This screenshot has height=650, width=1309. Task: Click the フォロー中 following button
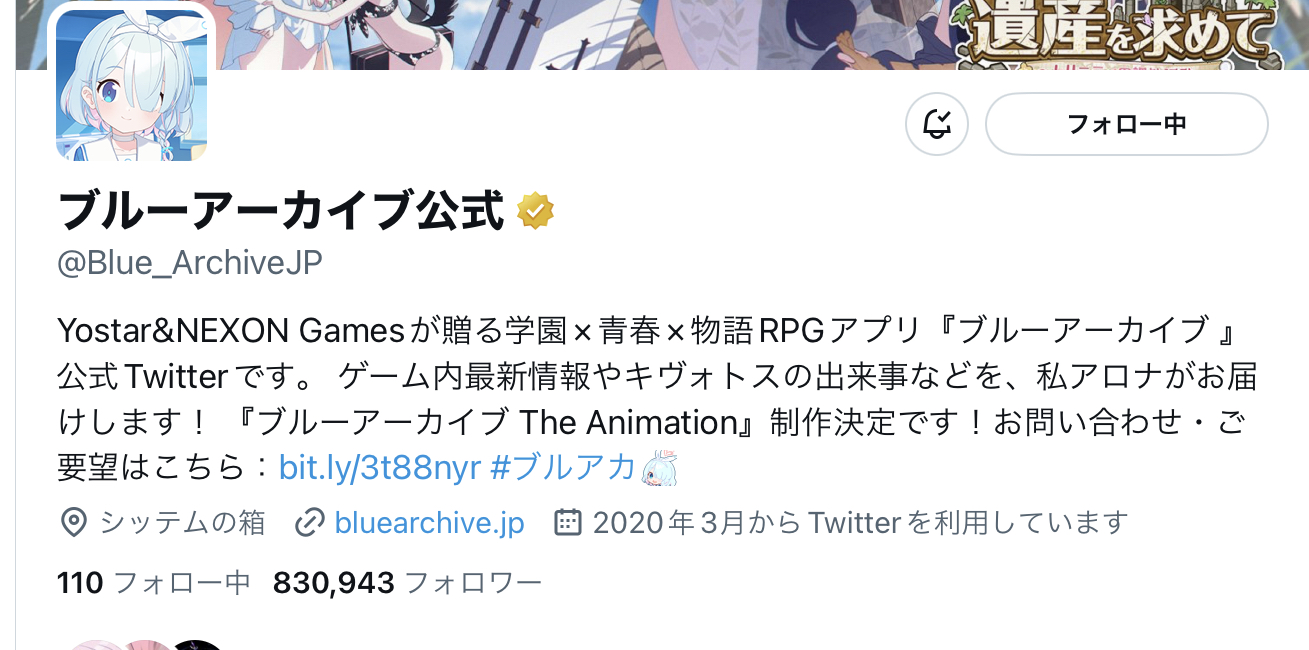click(1127, 124)
